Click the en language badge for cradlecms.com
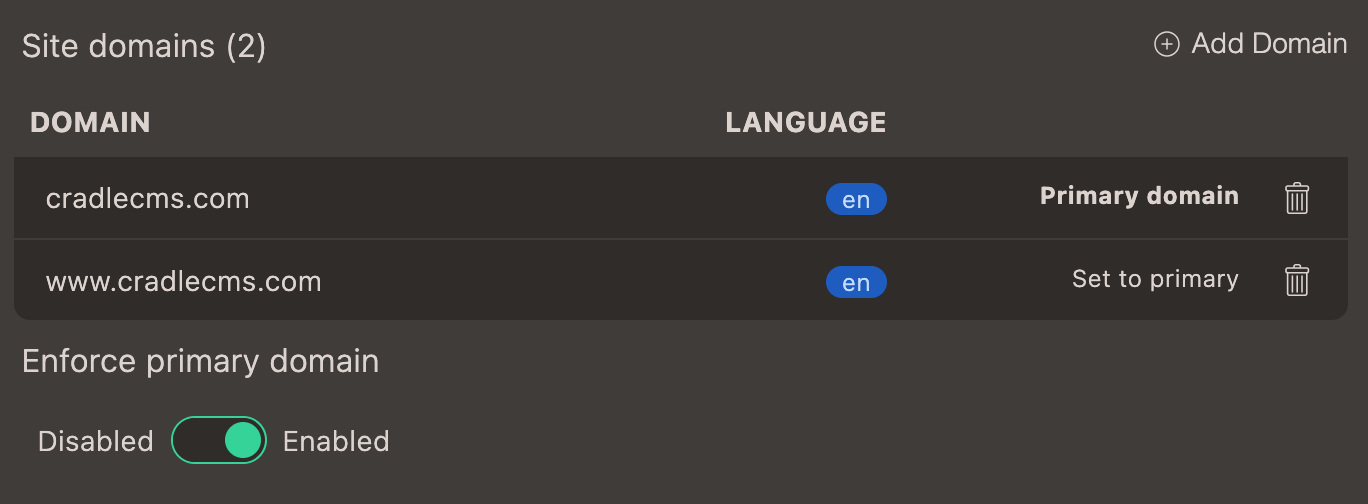1368x504 pixels. coord(856,200)
